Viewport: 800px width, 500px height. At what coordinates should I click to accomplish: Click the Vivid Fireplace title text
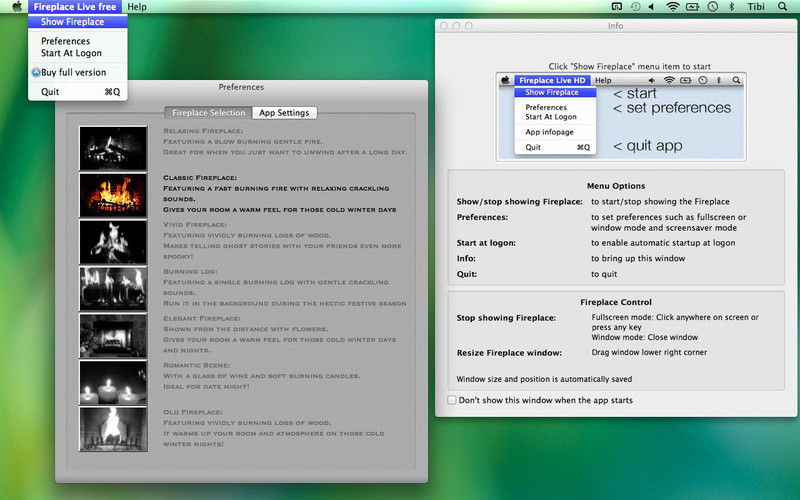click(195, 224)
